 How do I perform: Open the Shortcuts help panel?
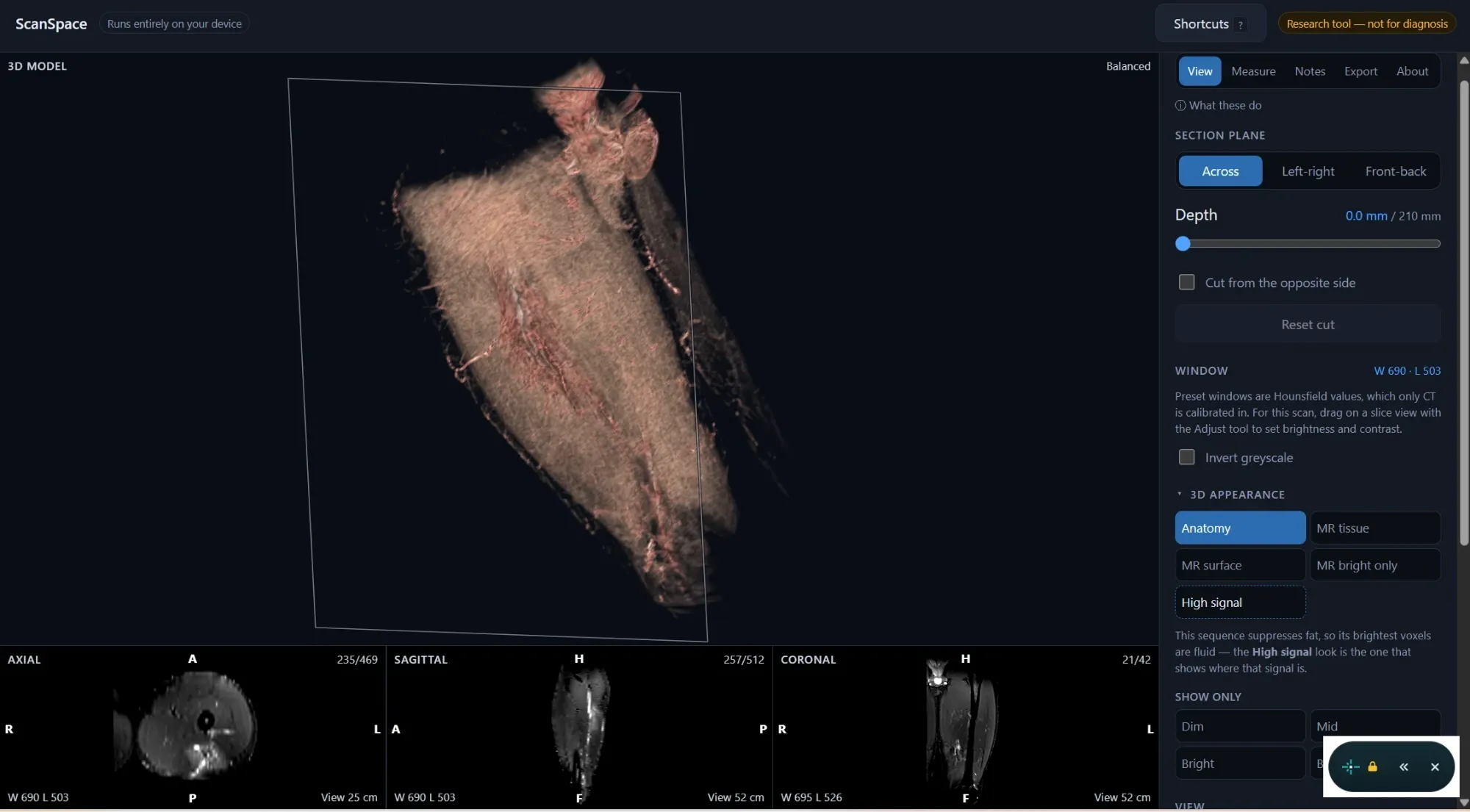tap(1210, 24)
